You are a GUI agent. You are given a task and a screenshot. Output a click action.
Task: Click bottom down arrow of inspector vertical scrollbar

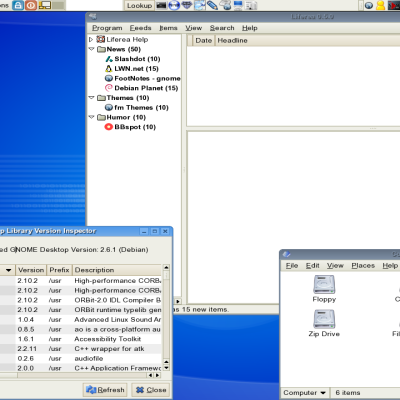tap(166, 368)
